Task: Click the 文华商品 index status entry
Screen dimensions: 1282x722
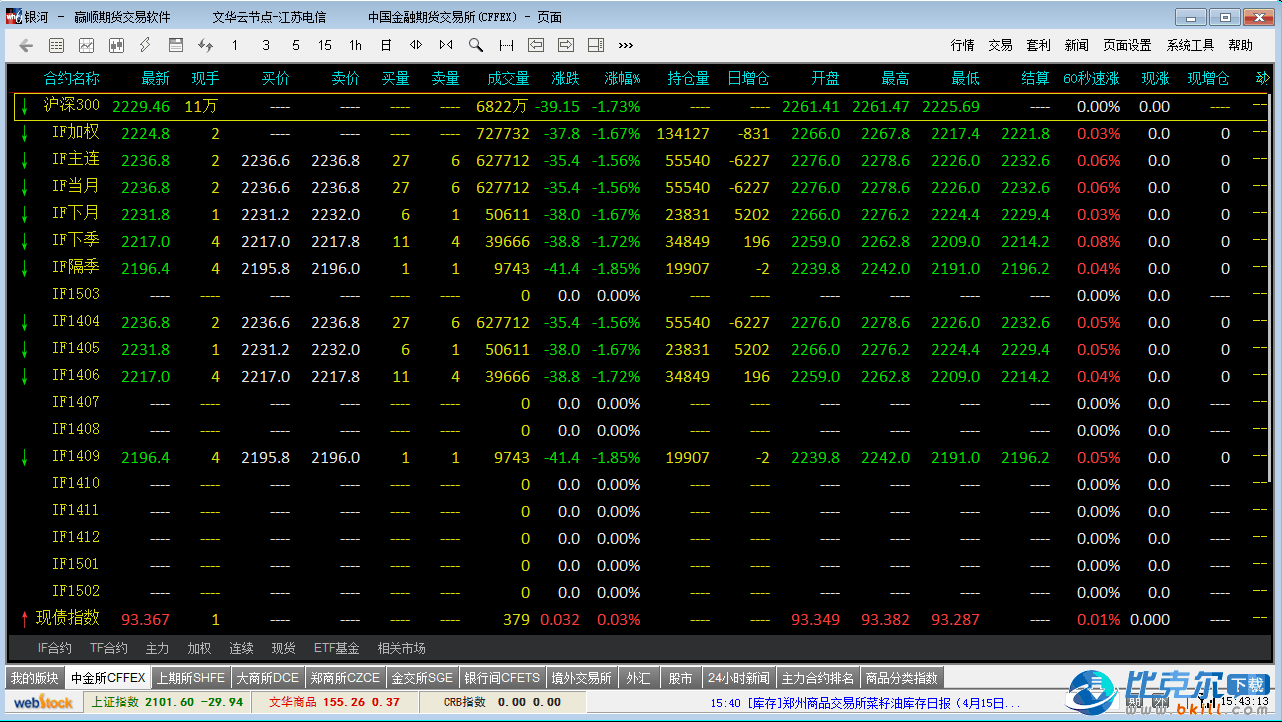Action: point(335,702)
